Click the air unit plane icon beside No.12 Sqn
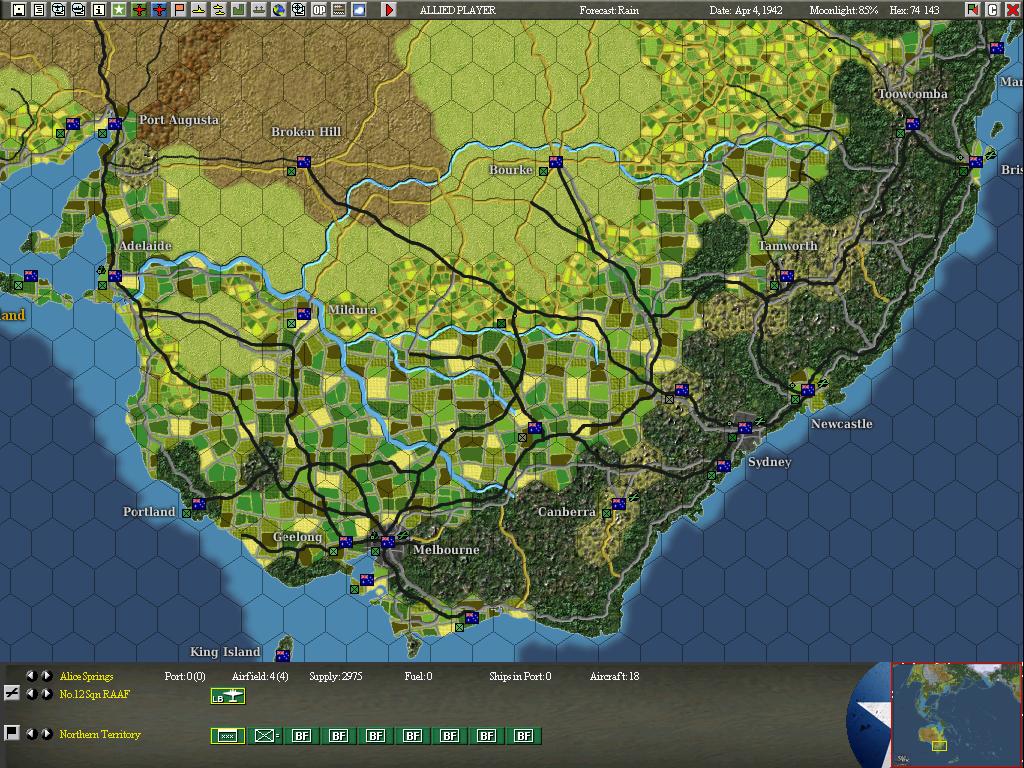The height and width of the screenshot is (768, 1024). (11, 693)
